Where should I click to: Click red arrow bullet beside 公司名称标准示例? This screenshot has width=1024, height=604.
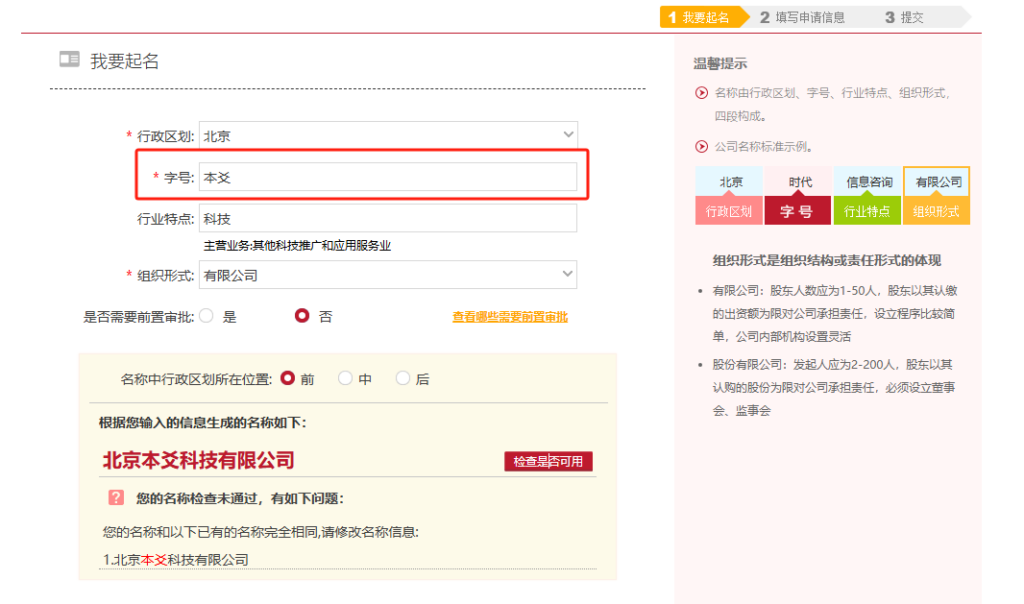702,147
